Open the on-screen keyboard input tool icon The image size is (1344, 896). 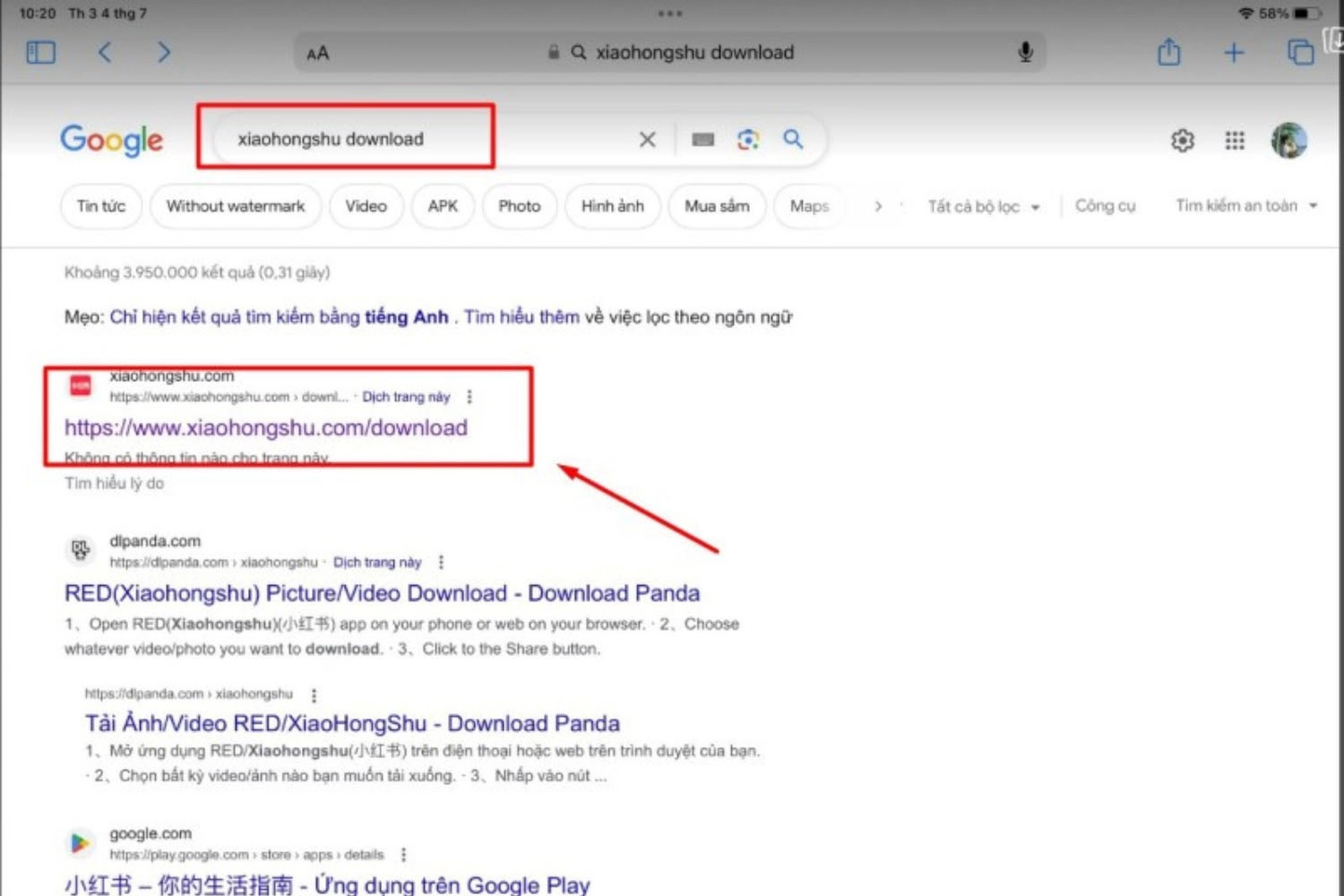[703, 139]
